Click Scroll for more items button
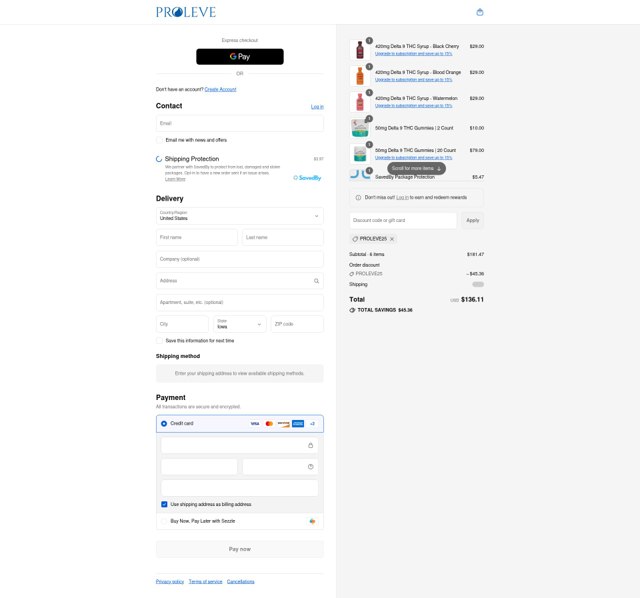 tap(416, 169)
